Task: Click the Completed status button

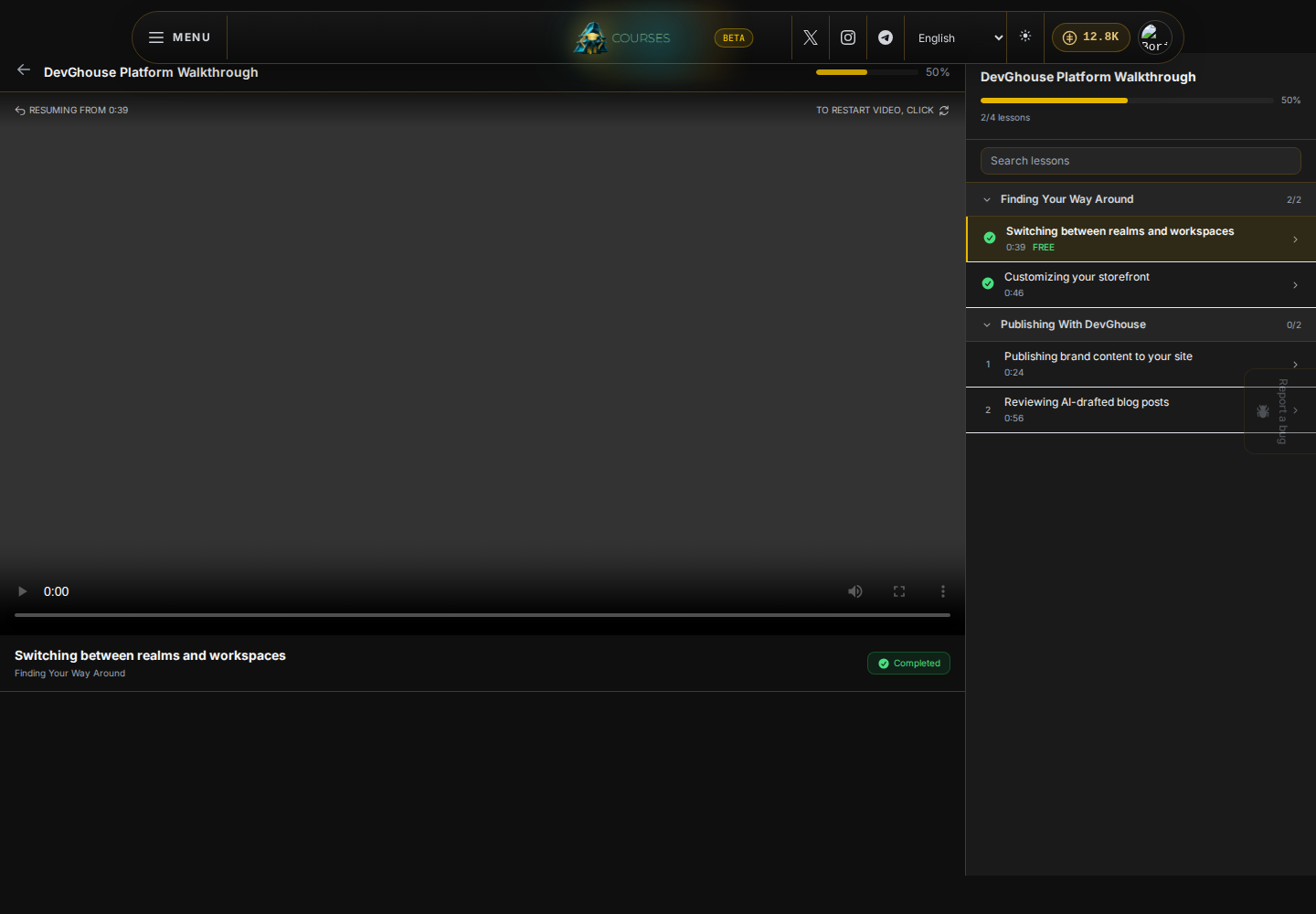Action: (908, 664)
